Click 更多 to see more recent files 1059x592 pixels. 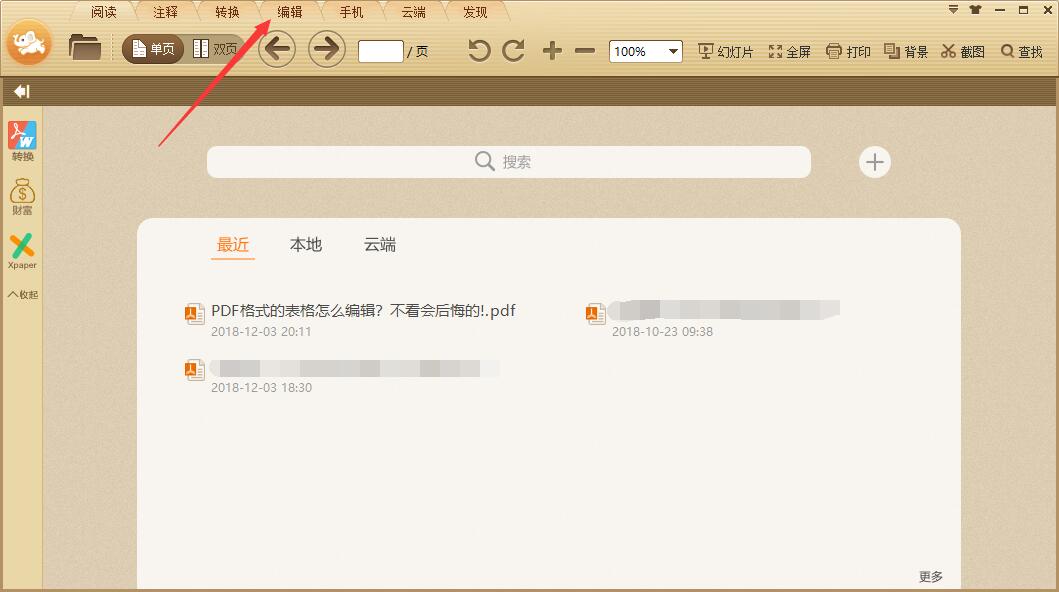coord(931,576)
